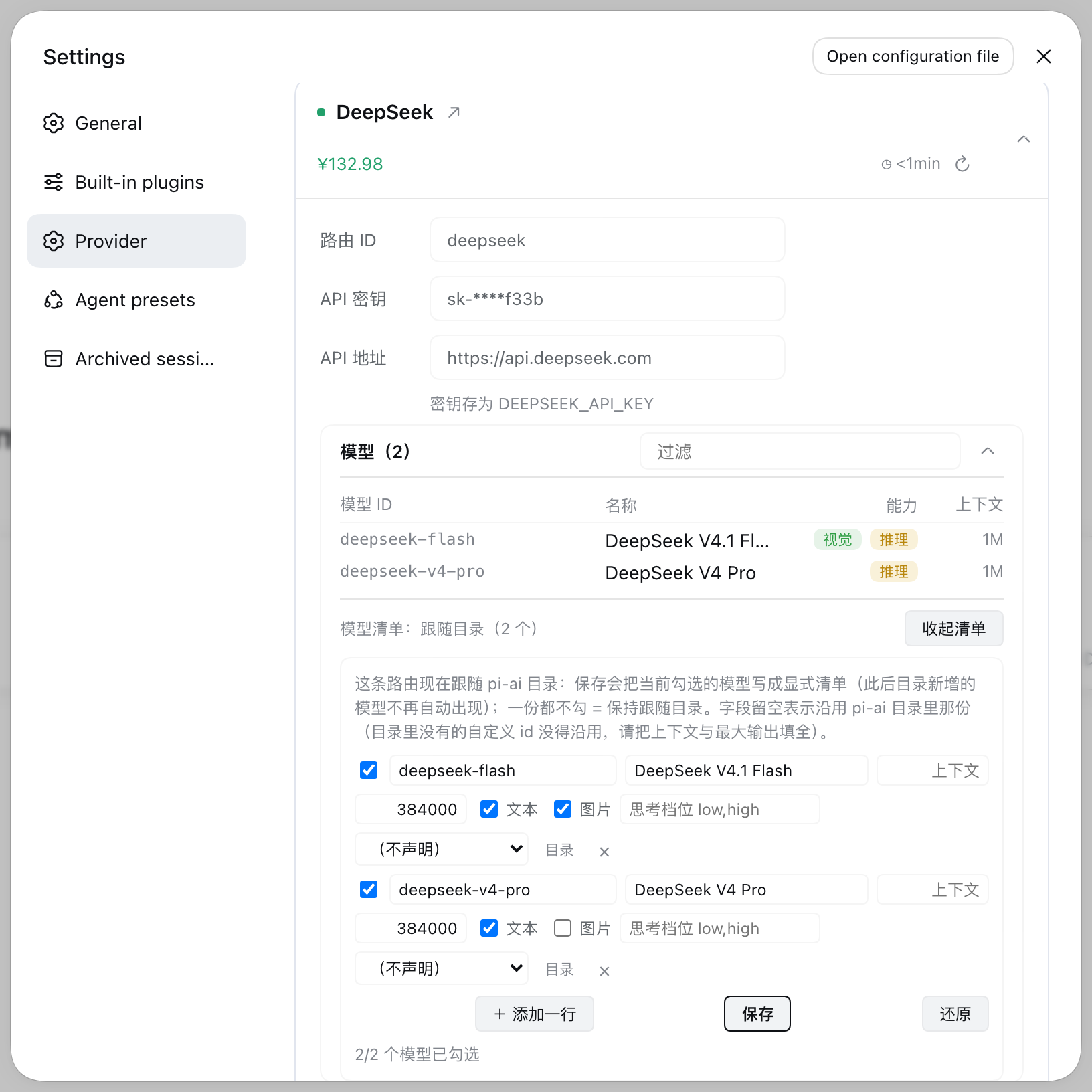Click the 视觉 capability tag
The image size is (1092, 1092).
click(x=838, y=539)
